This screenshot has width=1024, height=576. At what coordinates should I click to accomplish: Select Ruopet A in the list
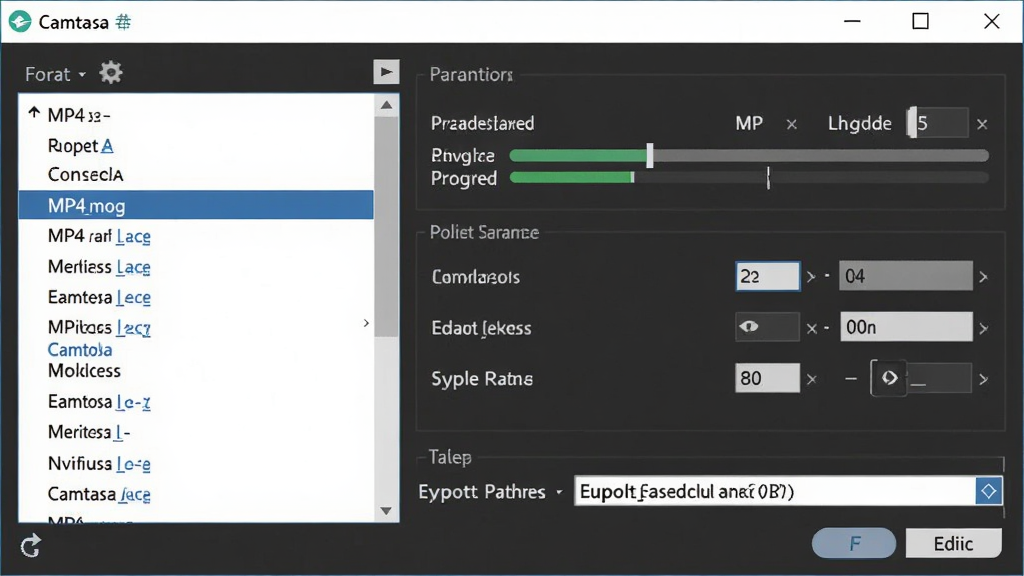[80, 146]
